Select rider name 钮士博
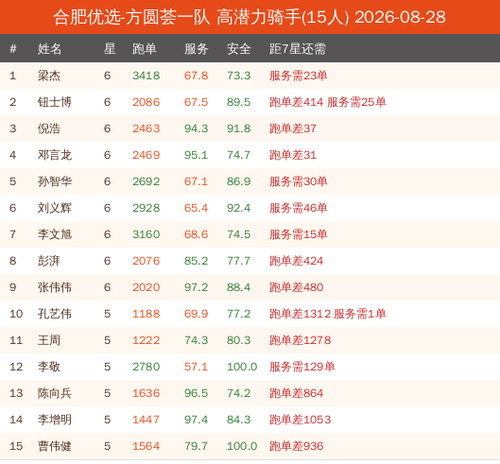Viewport: 500px width, 464px height. [x=54, y=102]
